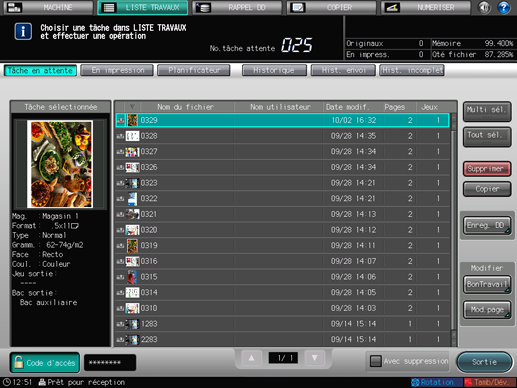517x388 pixels.
Task: Select job 2283 thumbnail icon
Action: [132, 340]
